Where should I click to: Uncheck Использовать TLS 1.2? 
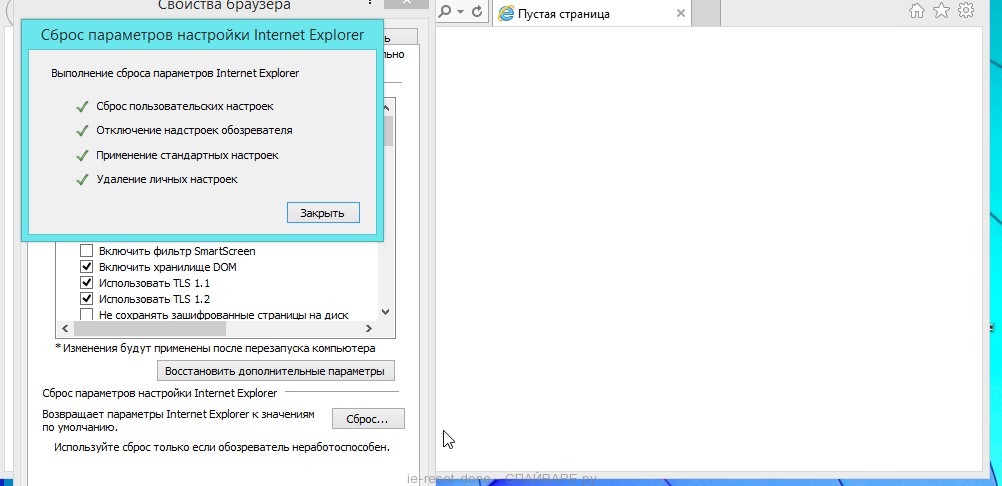click(86, 299)
